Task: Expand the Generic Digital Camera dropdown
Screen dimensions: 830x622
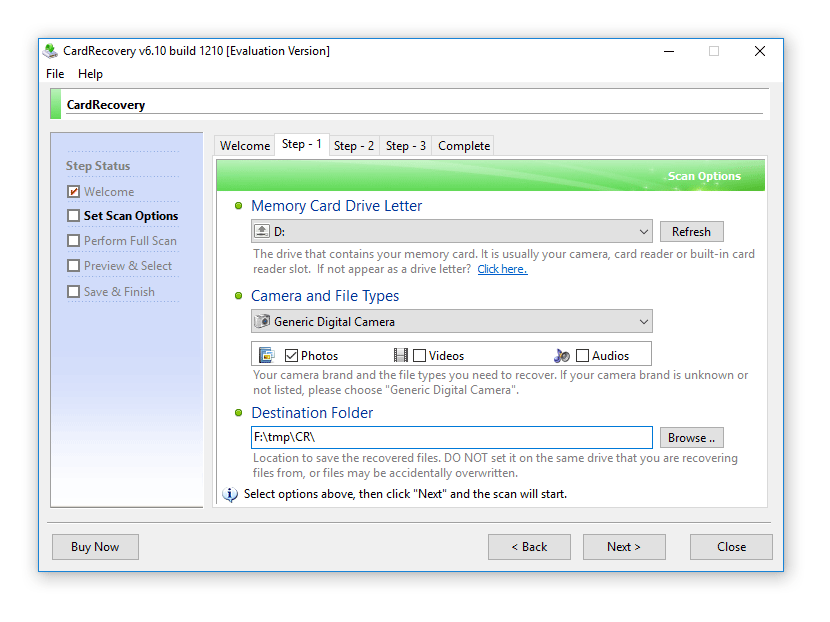Action: click(642, 322)
